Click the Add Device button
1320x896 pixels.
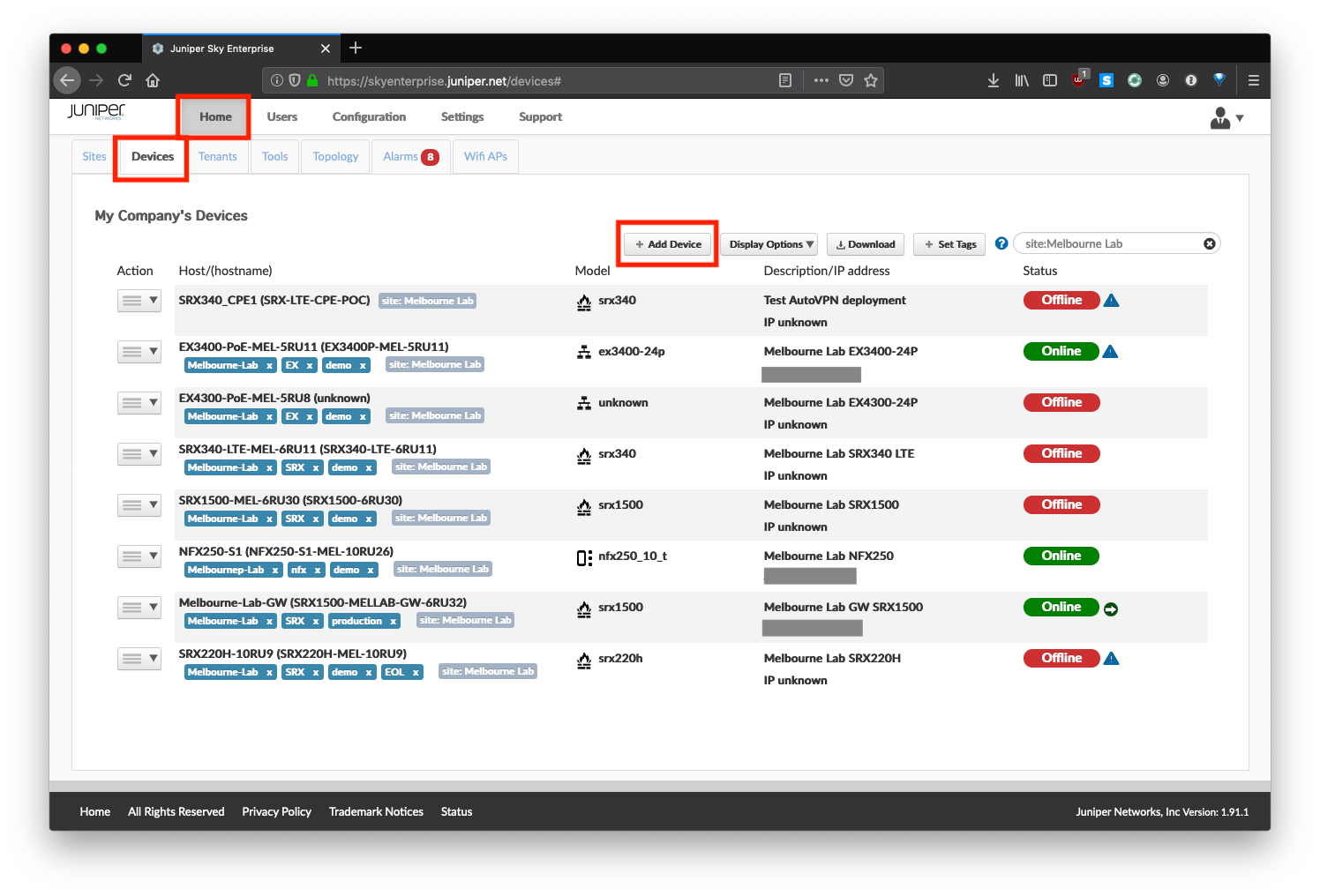click(668, 244)
